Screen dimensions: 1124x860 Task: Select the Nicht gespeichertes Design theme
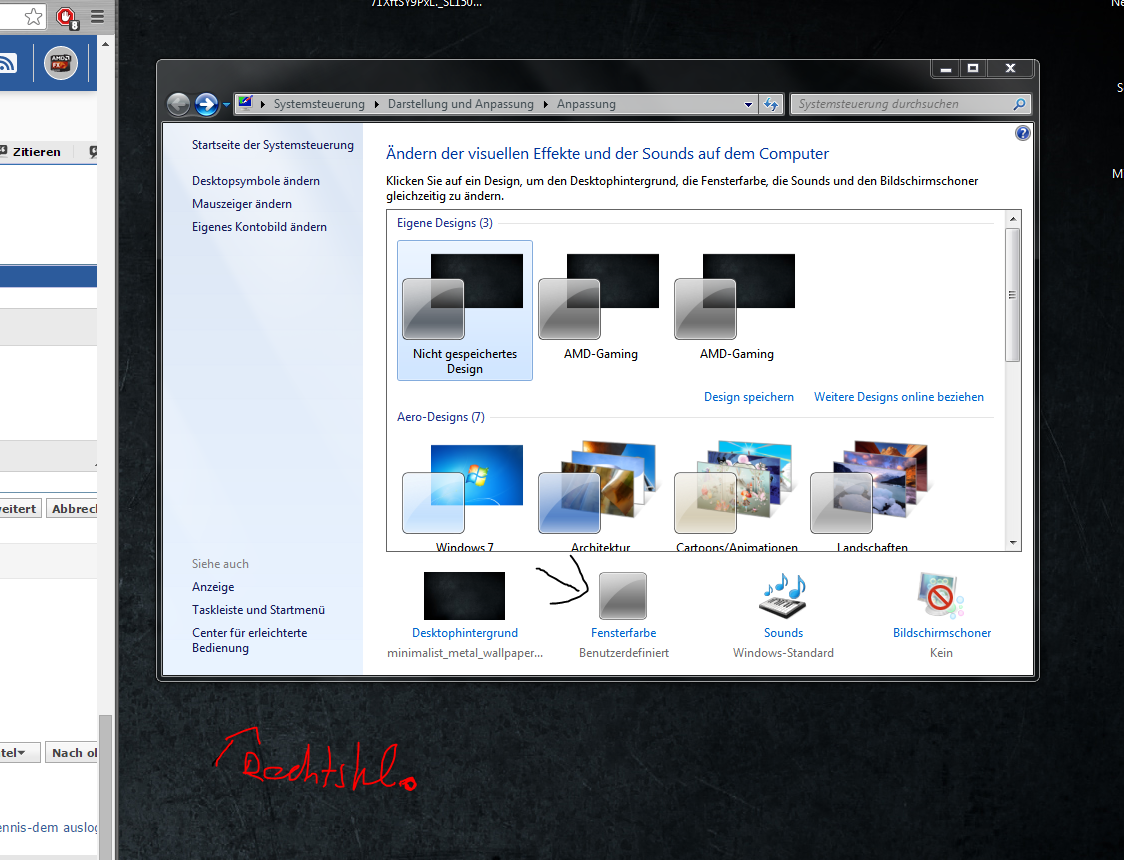click(465, 310)
